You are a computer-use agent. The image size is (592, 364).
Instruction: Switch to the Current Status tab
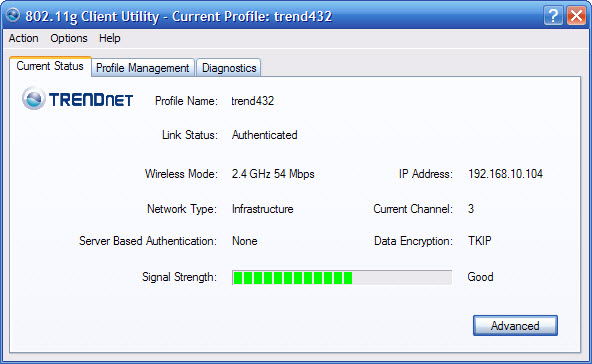click(50, 66)
